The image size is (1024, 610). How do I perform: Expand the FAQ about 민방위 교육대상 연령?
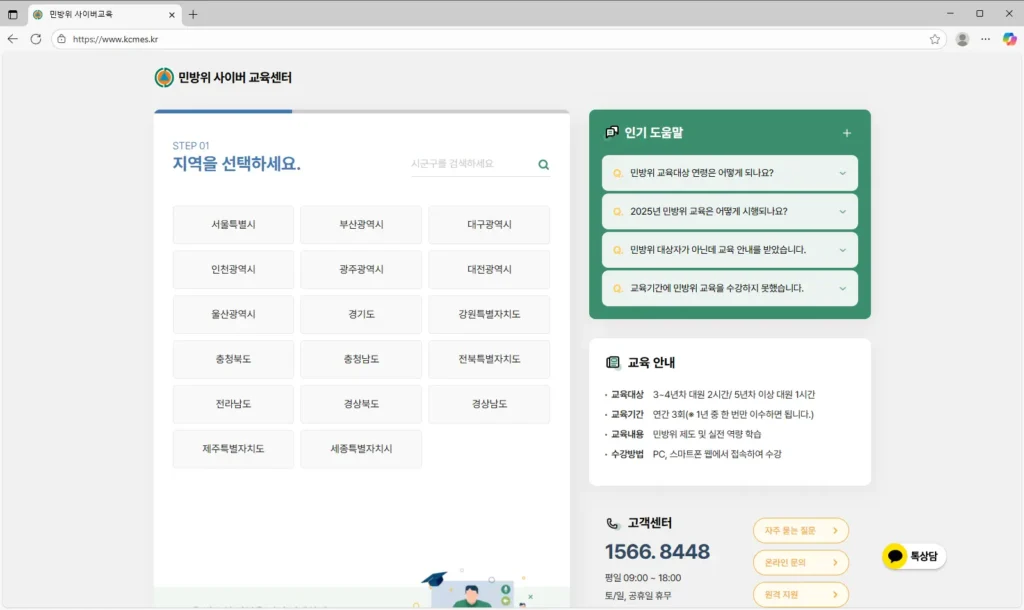729,173
